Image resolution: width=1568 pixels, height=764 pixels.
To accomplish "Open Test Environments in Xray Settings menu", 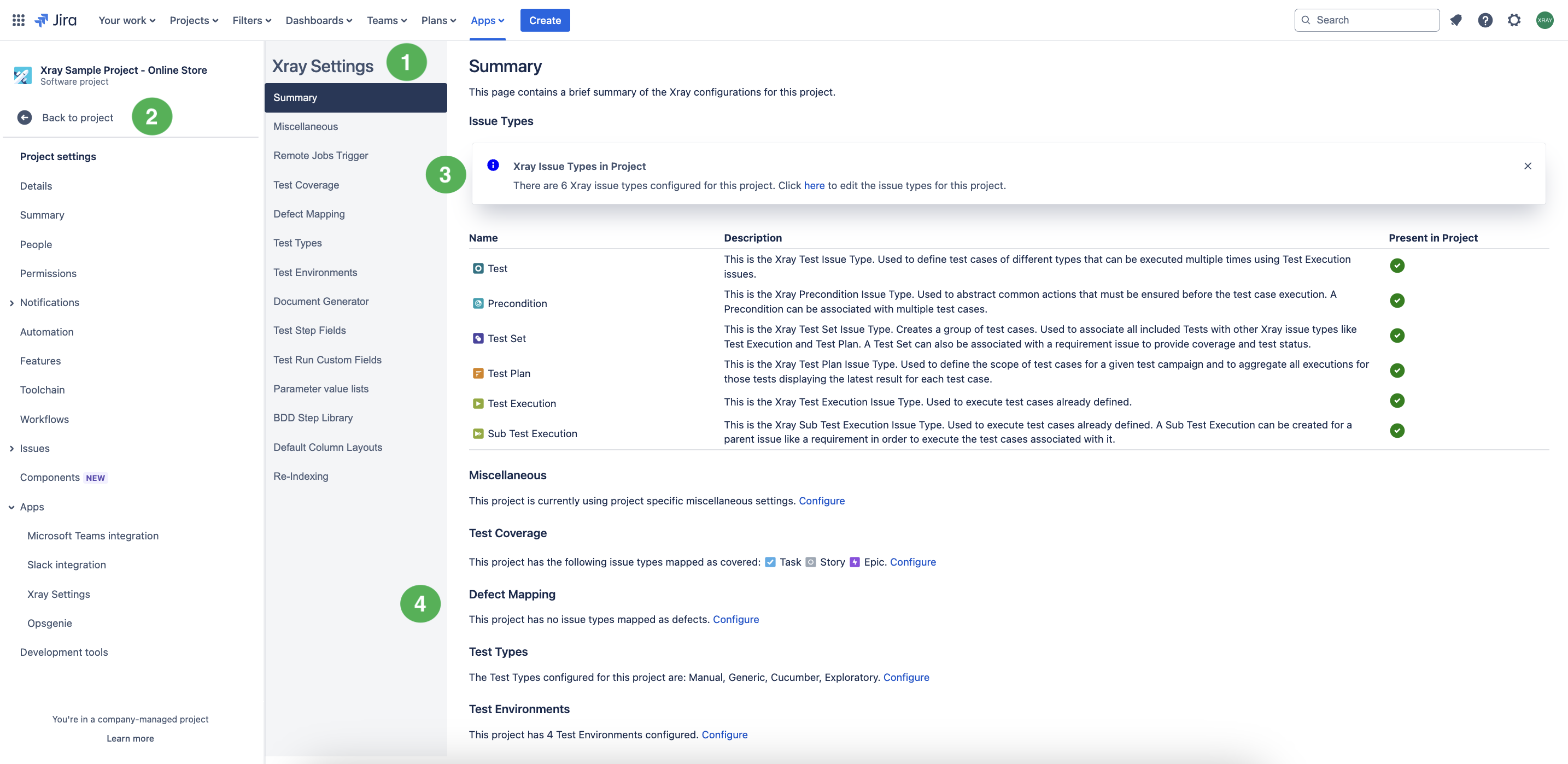I will tap(355, 272).
